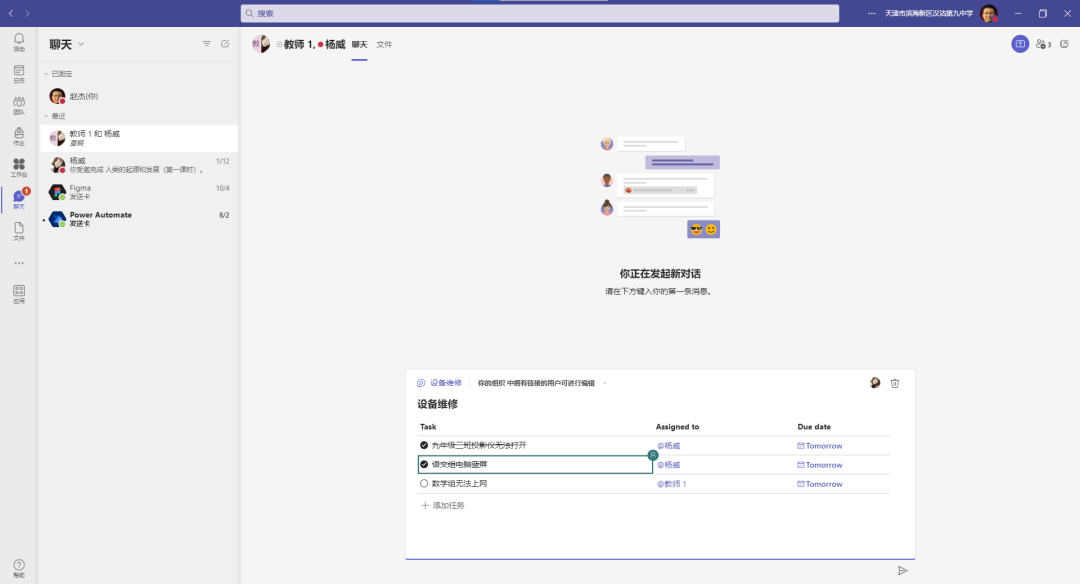Open the 更多 menu in the title bar
1080x584 pixels.
pos(871,12)
